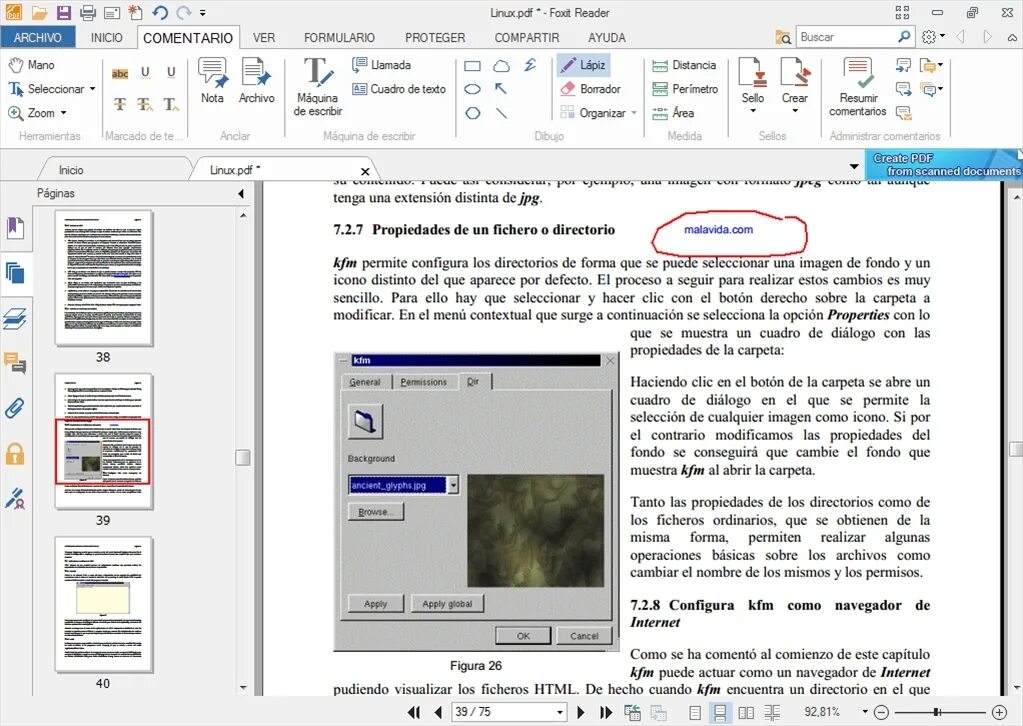1023x726 pixels.
Task: Show the comments panel in sidebar
Action: coord(15,363)
